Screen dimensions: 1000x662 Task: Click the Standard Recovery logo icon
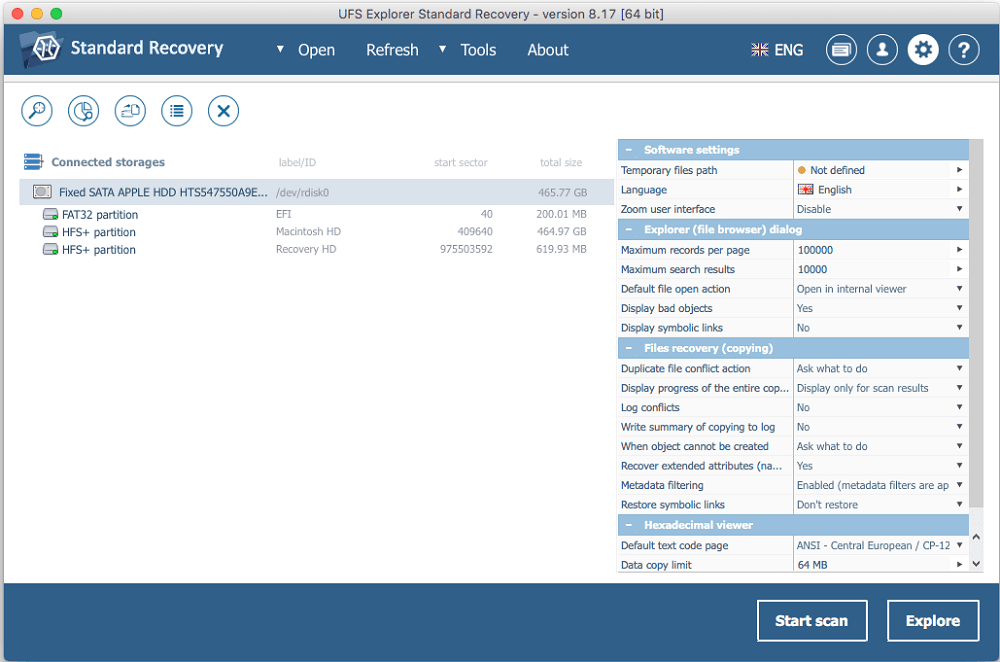click(x=41, y=48)
